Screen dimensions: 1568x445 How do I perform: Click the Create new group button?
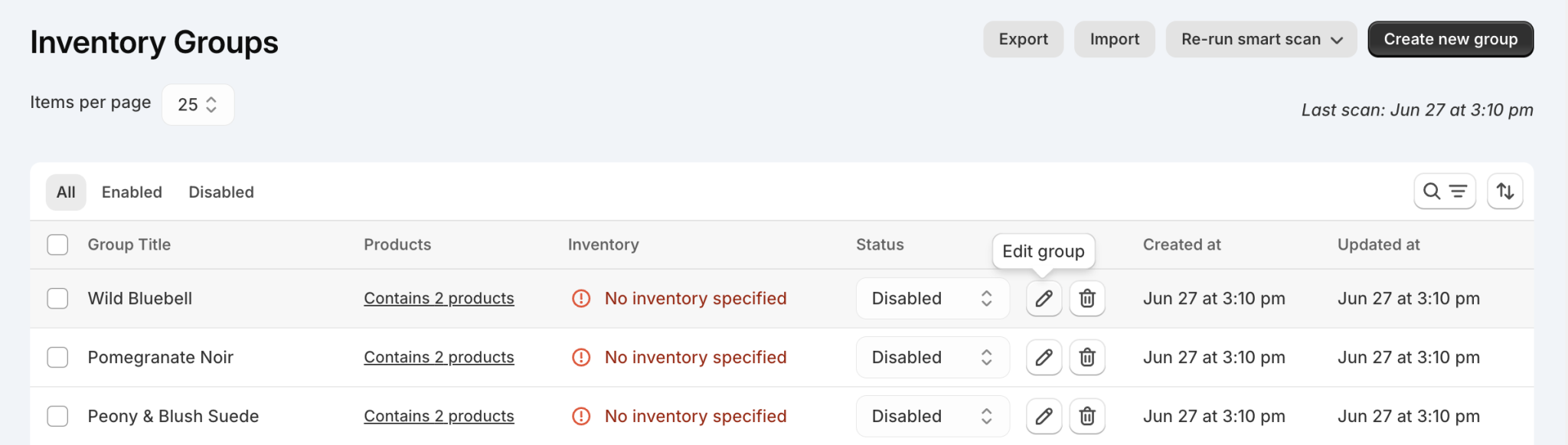click(1449, 39)
